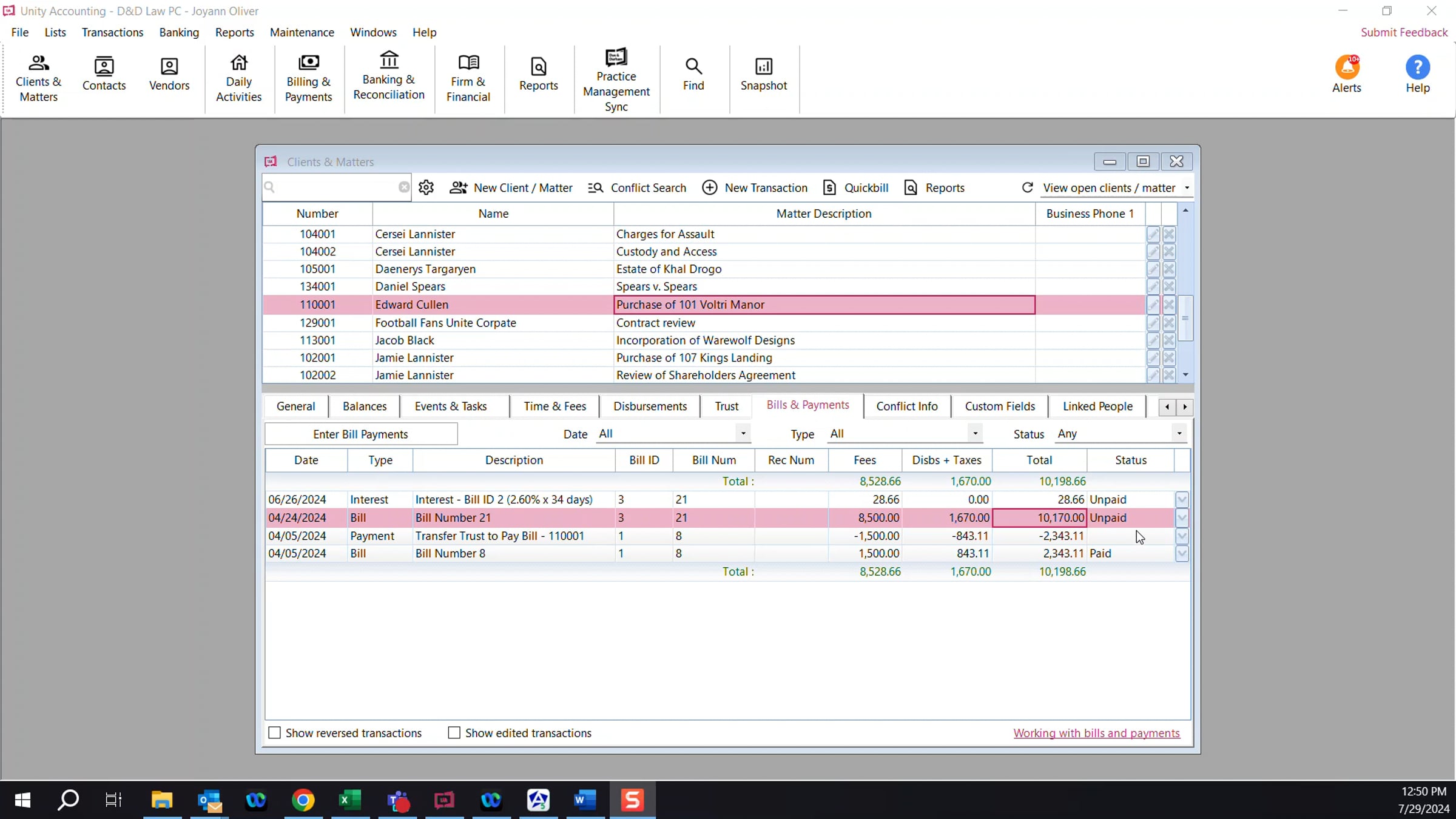Open Working with bills and payments link

1096,733
